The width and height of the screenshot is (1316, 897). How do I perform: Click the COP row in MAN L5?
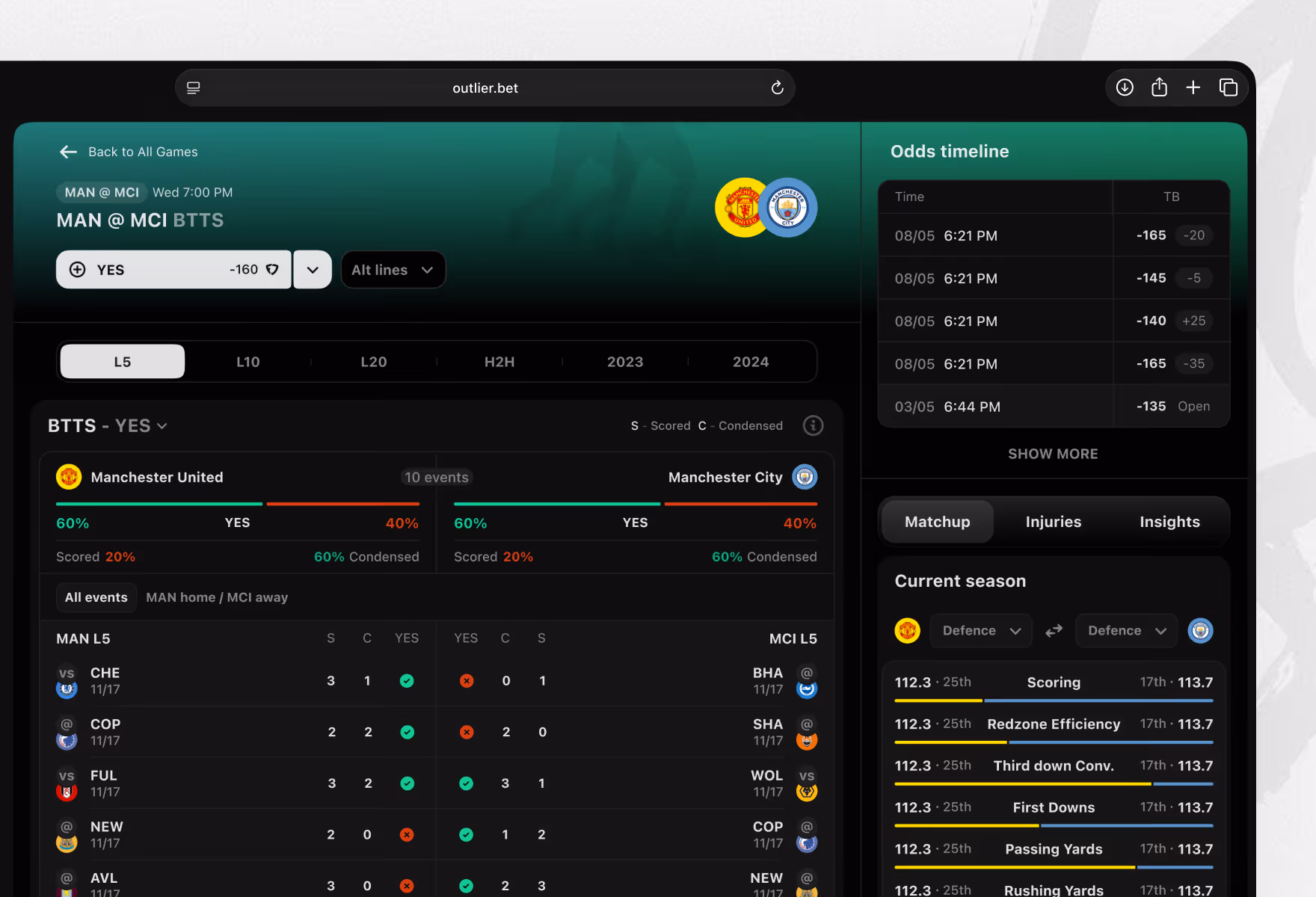pyautogui.click(x=238, y=732)
